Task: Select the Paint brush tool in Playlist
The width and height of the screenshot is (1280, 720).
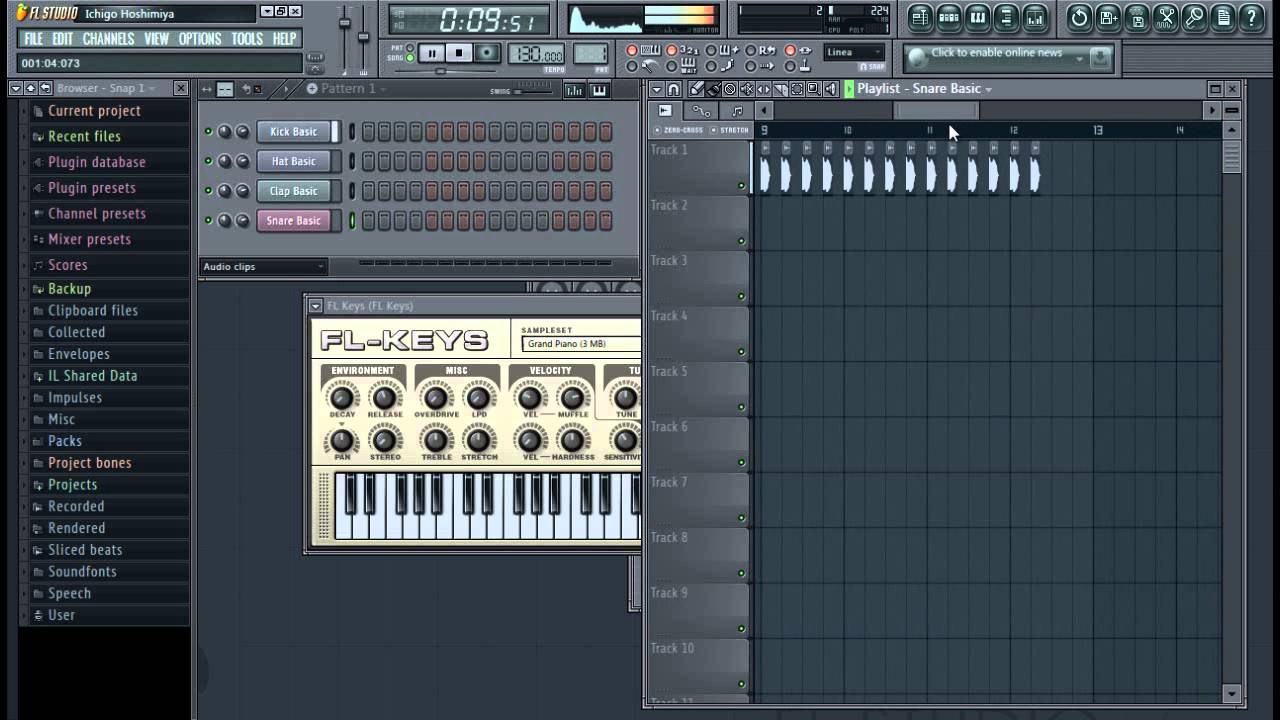Action: pos(713,89)
